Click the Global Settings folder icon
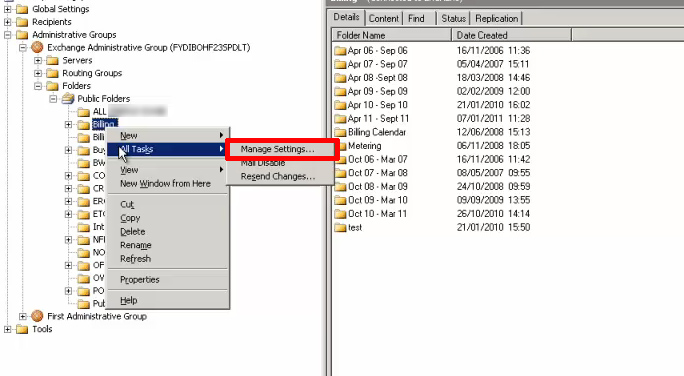Screen dimensions: 684x376 point(22,9)
